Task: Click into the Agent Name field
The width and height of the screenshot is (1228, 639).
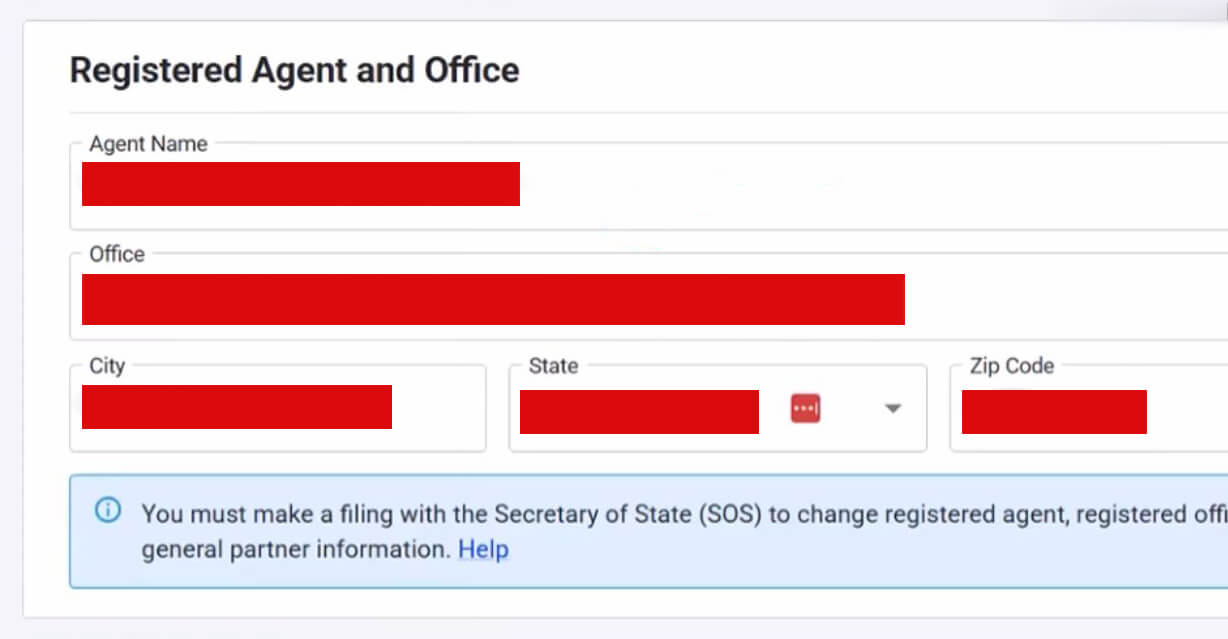Action: (300, 184)
